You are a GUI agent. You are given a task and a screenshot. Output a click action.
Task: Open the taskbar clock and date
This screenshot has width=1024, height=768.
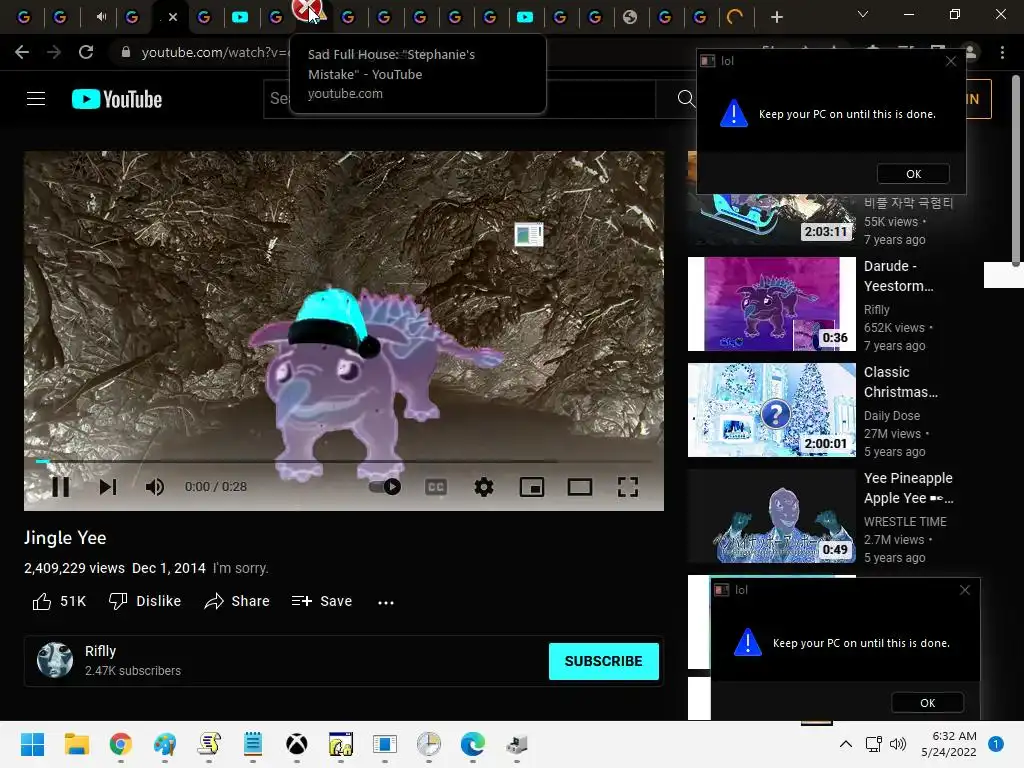pos(949,744)
